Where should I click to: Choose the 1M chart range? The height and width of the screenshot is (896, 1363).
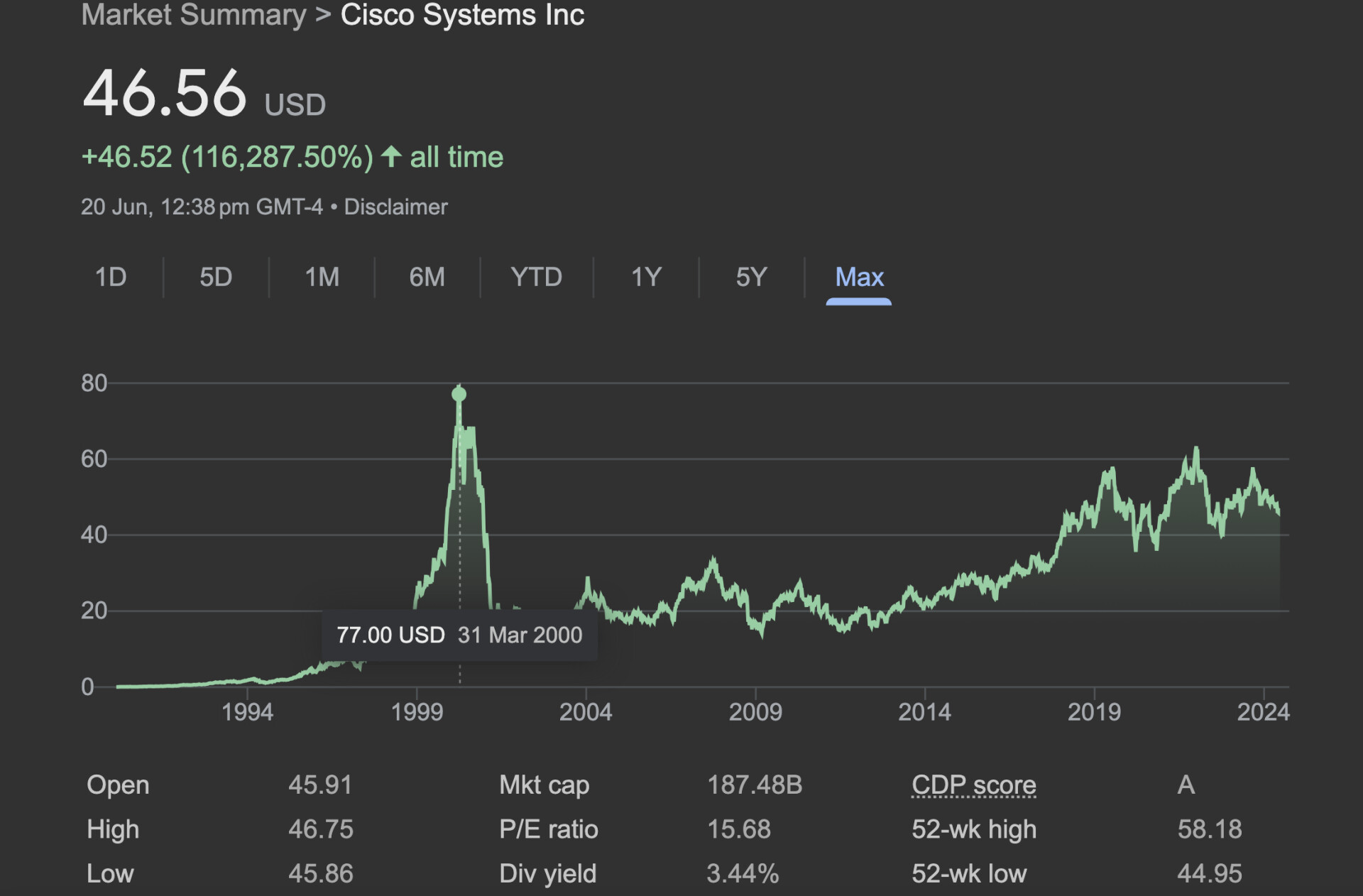(x=322, y=277)
